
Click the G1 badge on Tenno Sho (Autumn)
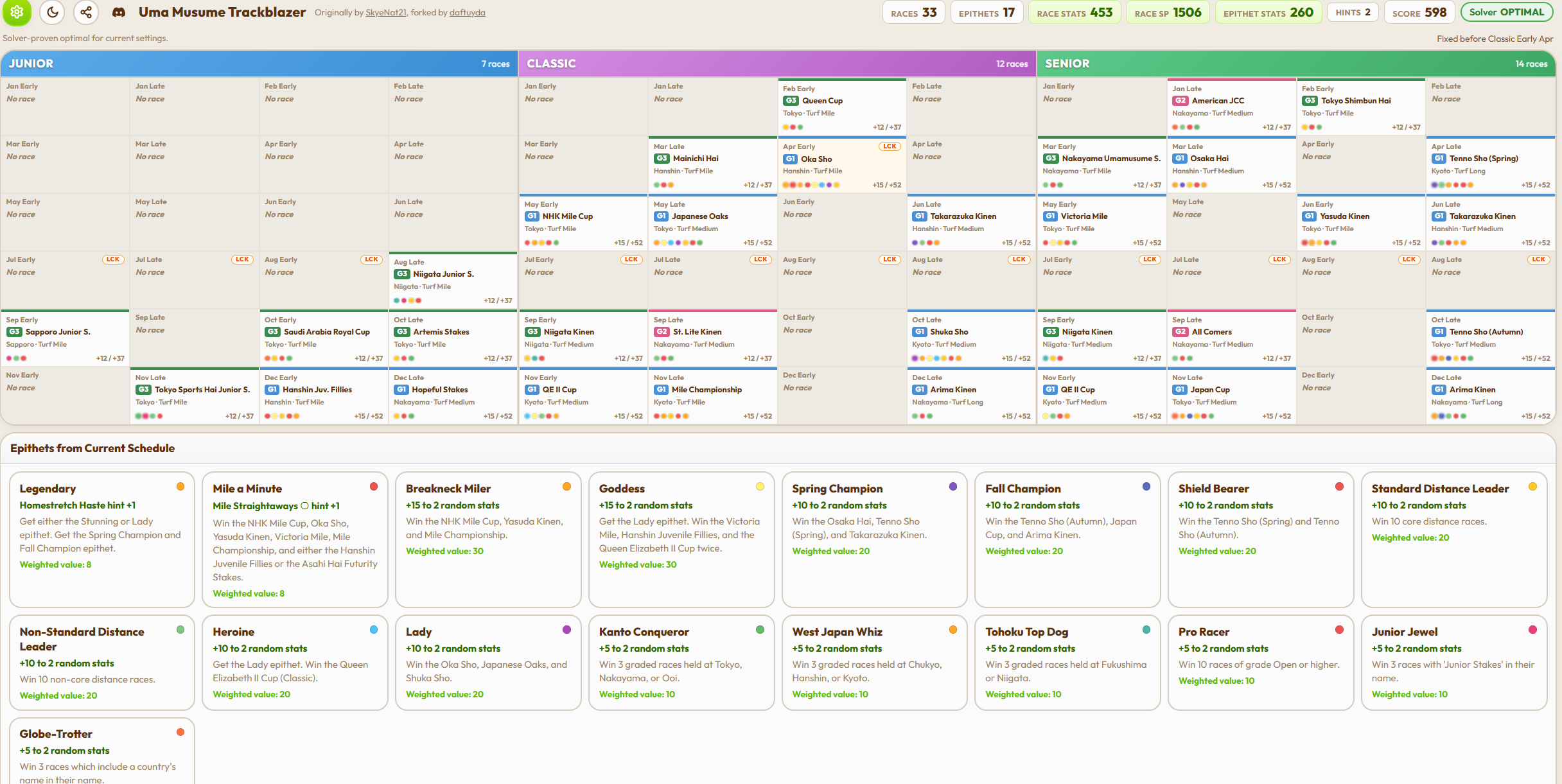1438,332
